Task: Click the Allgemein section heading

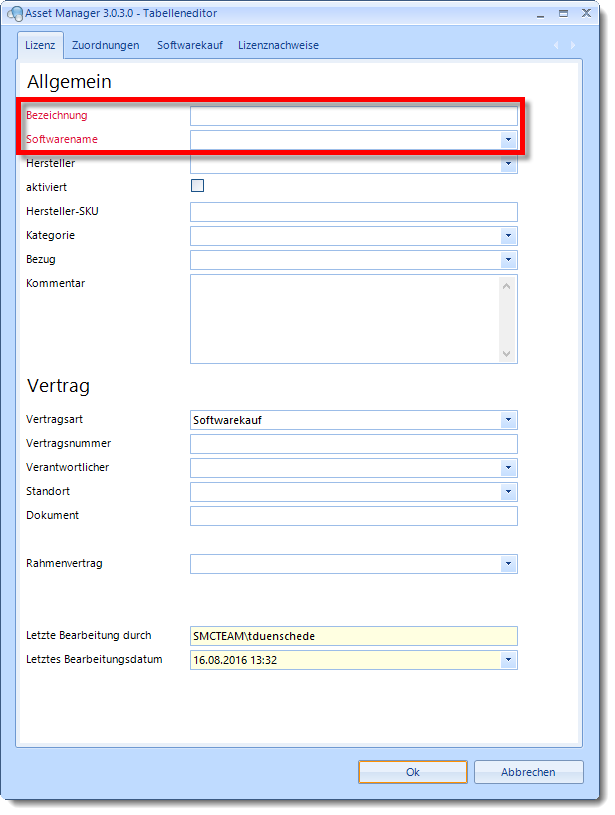Action: 69,82
